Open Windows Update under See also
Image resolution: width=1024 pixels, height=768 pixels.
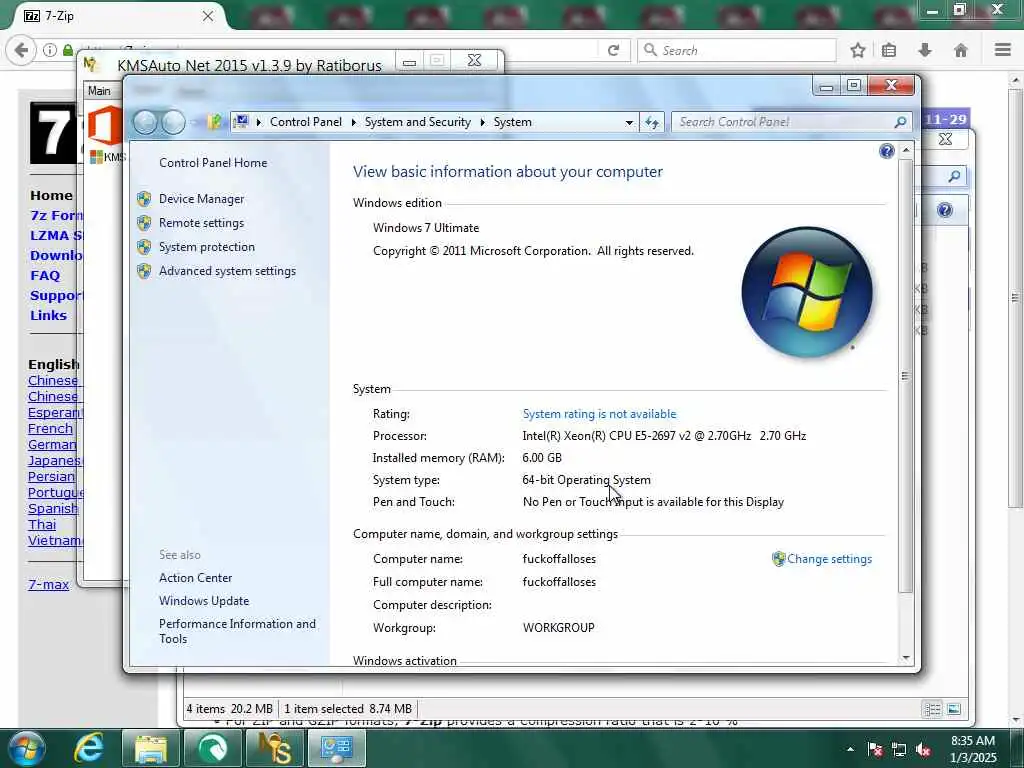point(204,601)
